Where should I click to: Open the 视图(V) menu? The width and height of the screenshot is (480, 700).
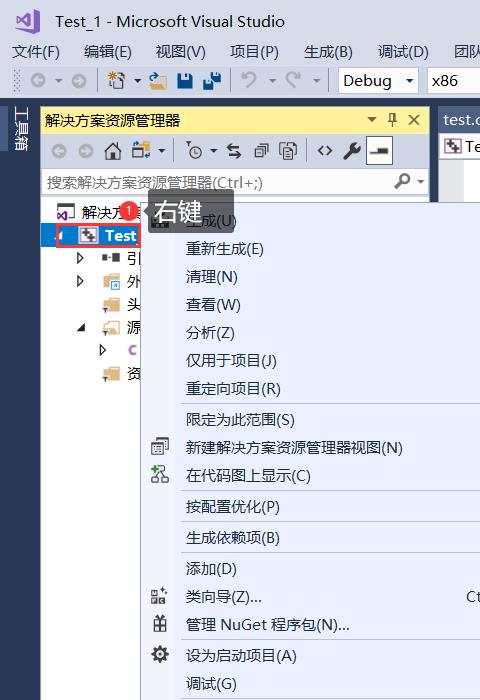pyautogui.click(x=180, y=52)
